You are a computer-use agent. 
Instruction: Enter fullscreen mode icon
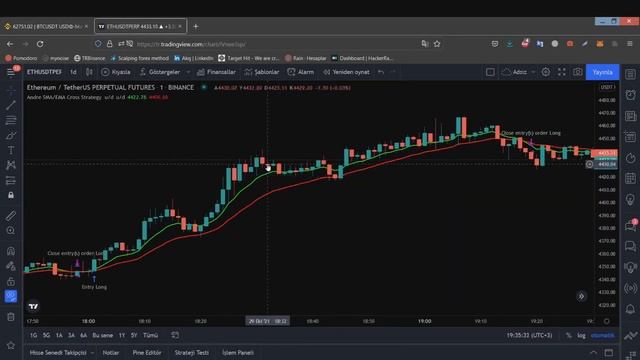562,72
